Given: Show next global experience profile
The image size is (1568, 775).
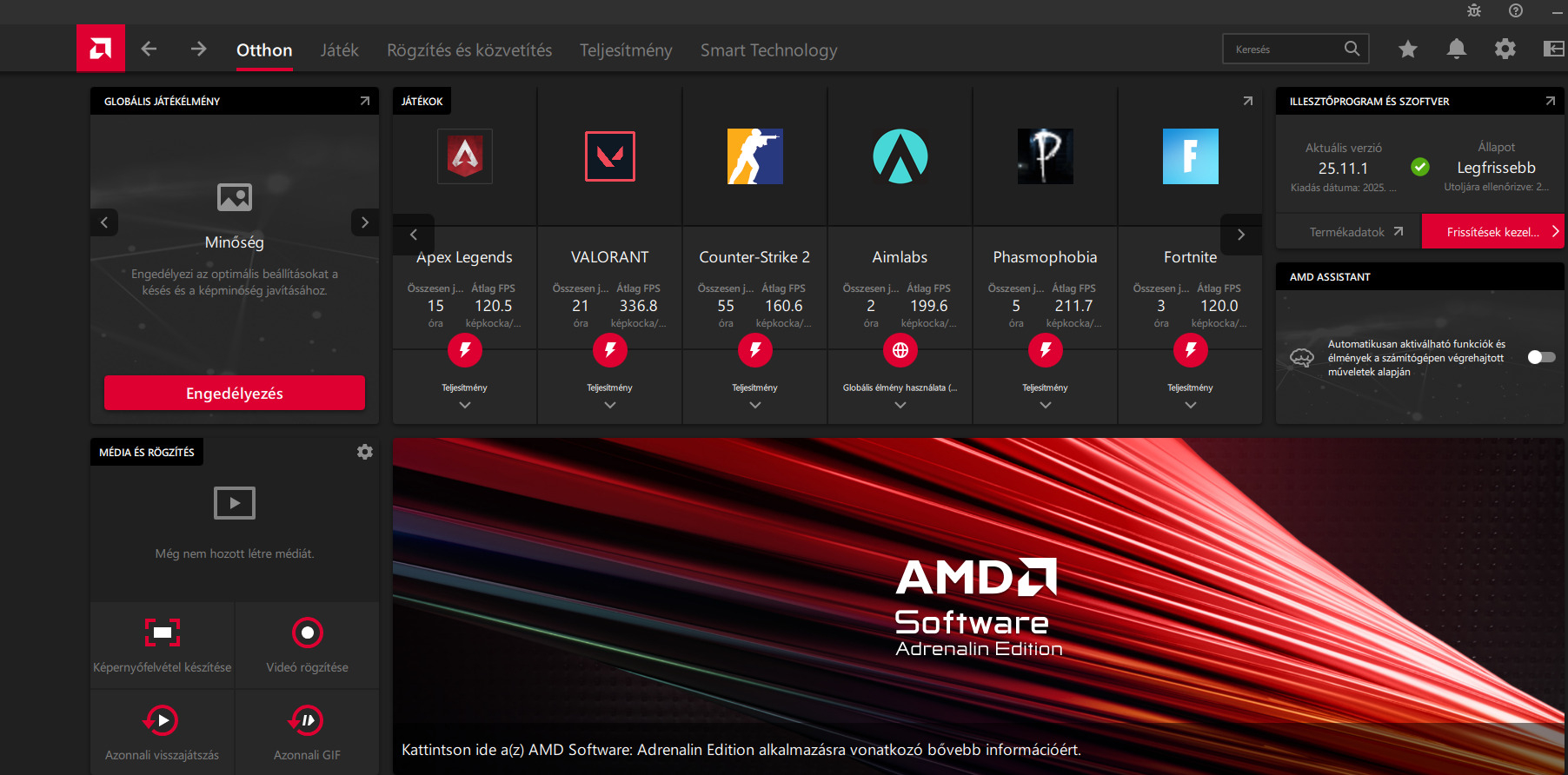Looking at the screenshot, I should tap(365, 222).
